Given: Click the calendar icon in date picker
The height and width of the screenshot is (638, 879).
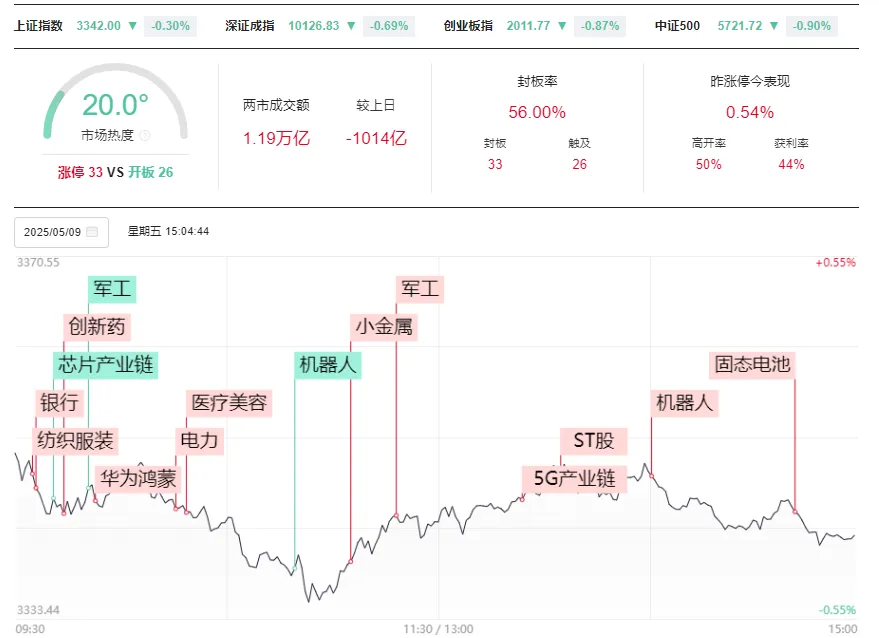Looking at the screenshot, I should point(92,232).
